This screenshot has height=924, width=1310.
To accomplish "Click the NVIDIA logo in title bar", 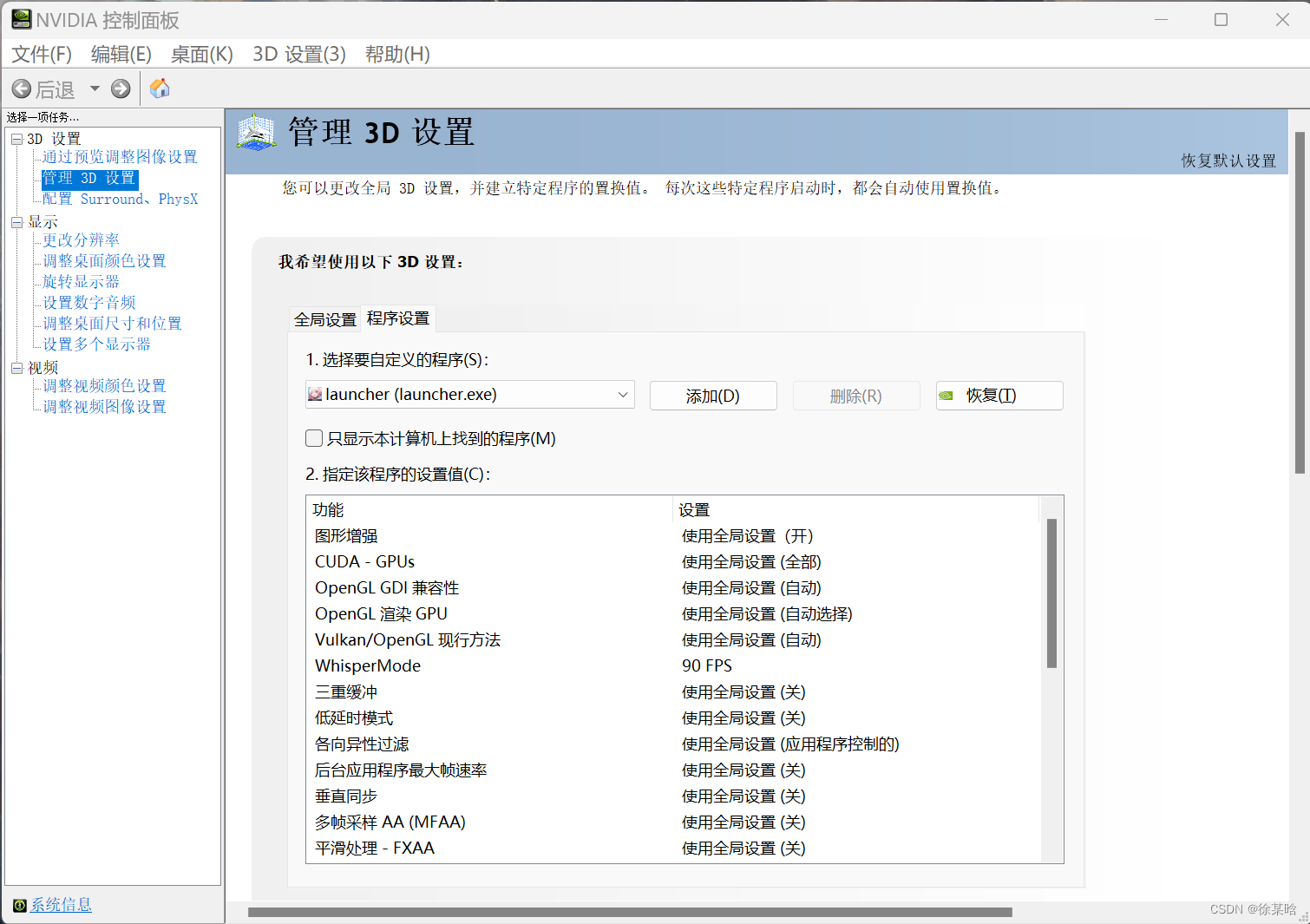I will (21, 19).
